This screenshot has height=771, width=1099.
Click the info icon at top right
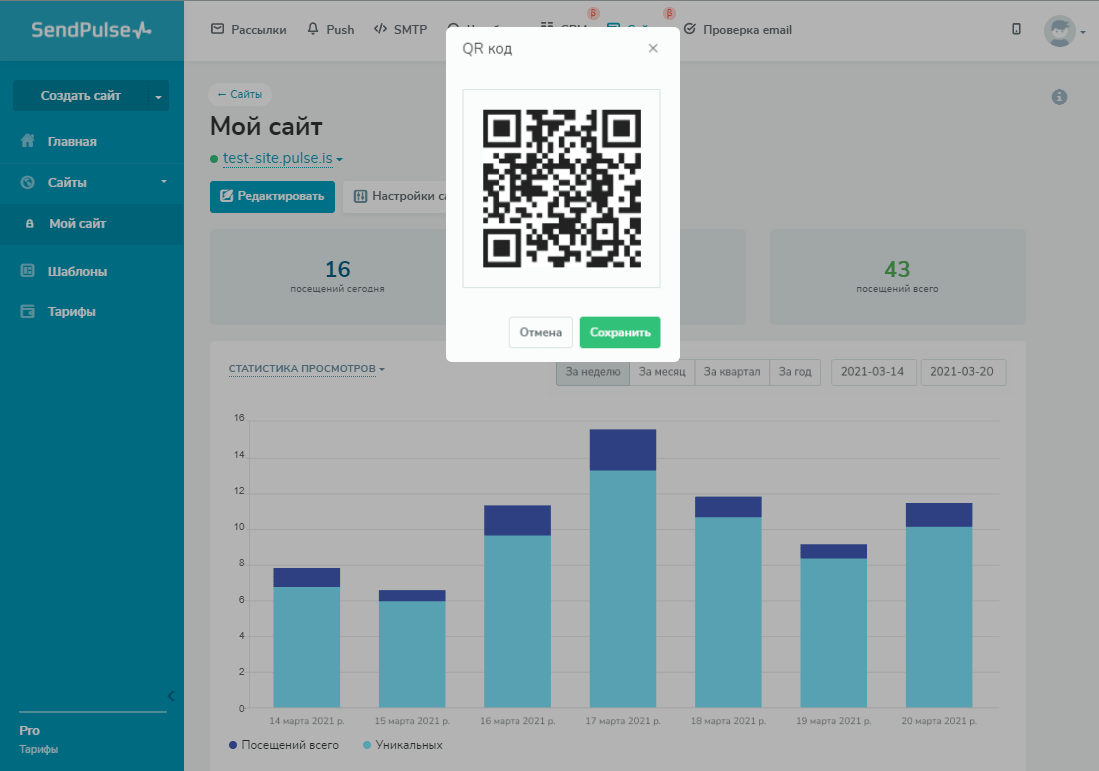pyautogui.click(x=1059, y=97)
